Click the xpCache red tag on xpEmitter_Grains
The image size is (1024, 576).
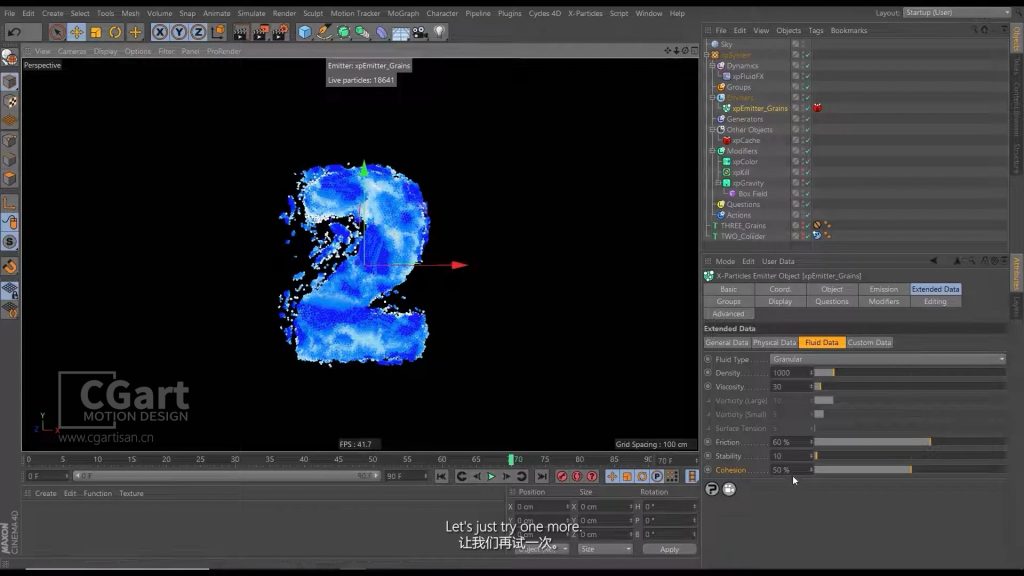click(817, 108)
